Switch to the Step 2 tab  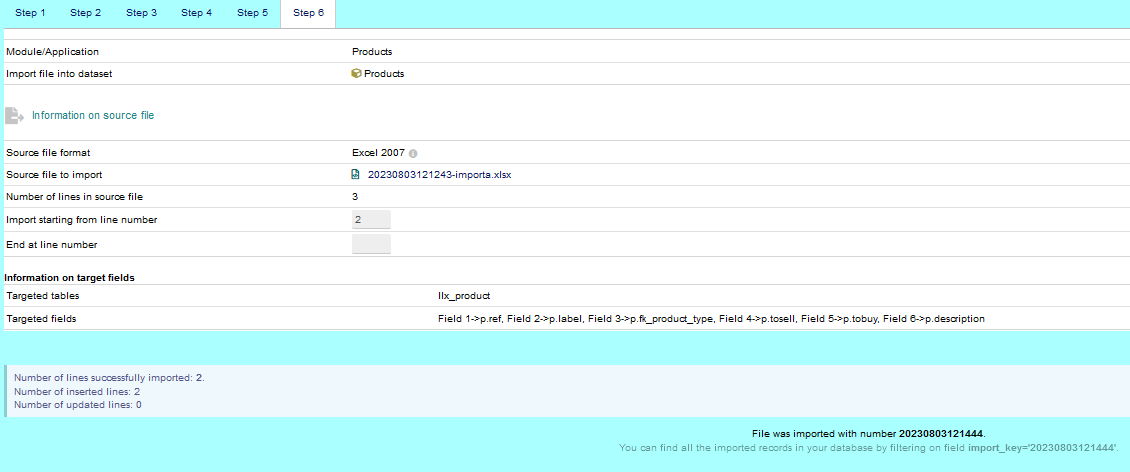pos(86,13)
